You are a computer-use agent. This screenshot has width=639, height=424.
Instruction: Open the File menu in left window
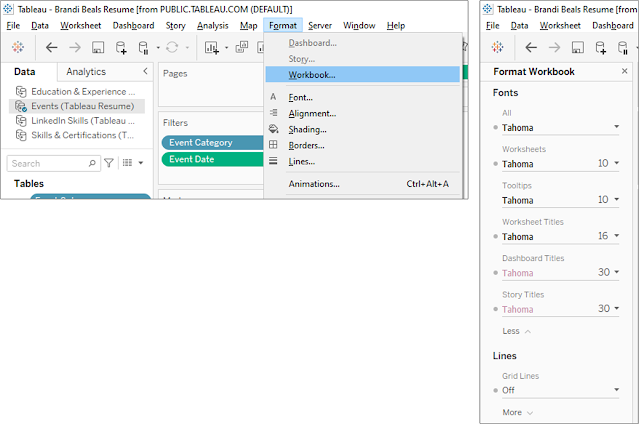pos(13,26)
